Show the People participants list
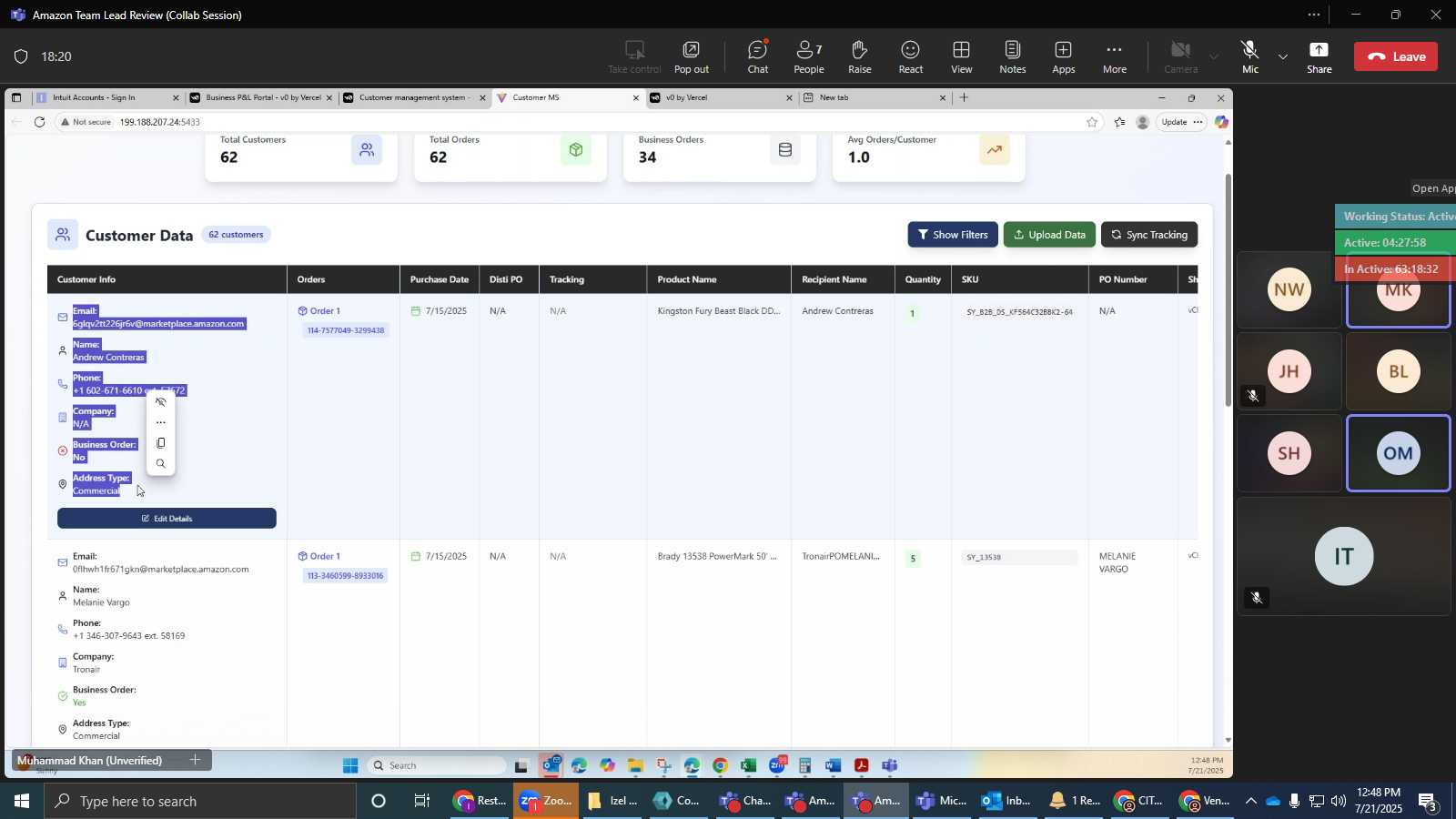The height and width of the screenshot is (819, 1456). (x=808, y=56)
